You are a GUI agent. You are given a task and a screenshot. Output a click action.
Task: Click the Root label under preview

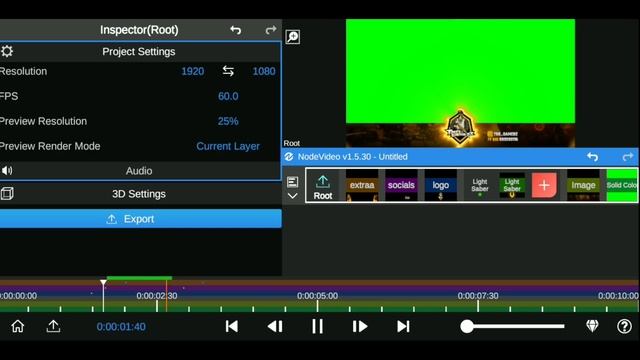click(x=291, y=143)
